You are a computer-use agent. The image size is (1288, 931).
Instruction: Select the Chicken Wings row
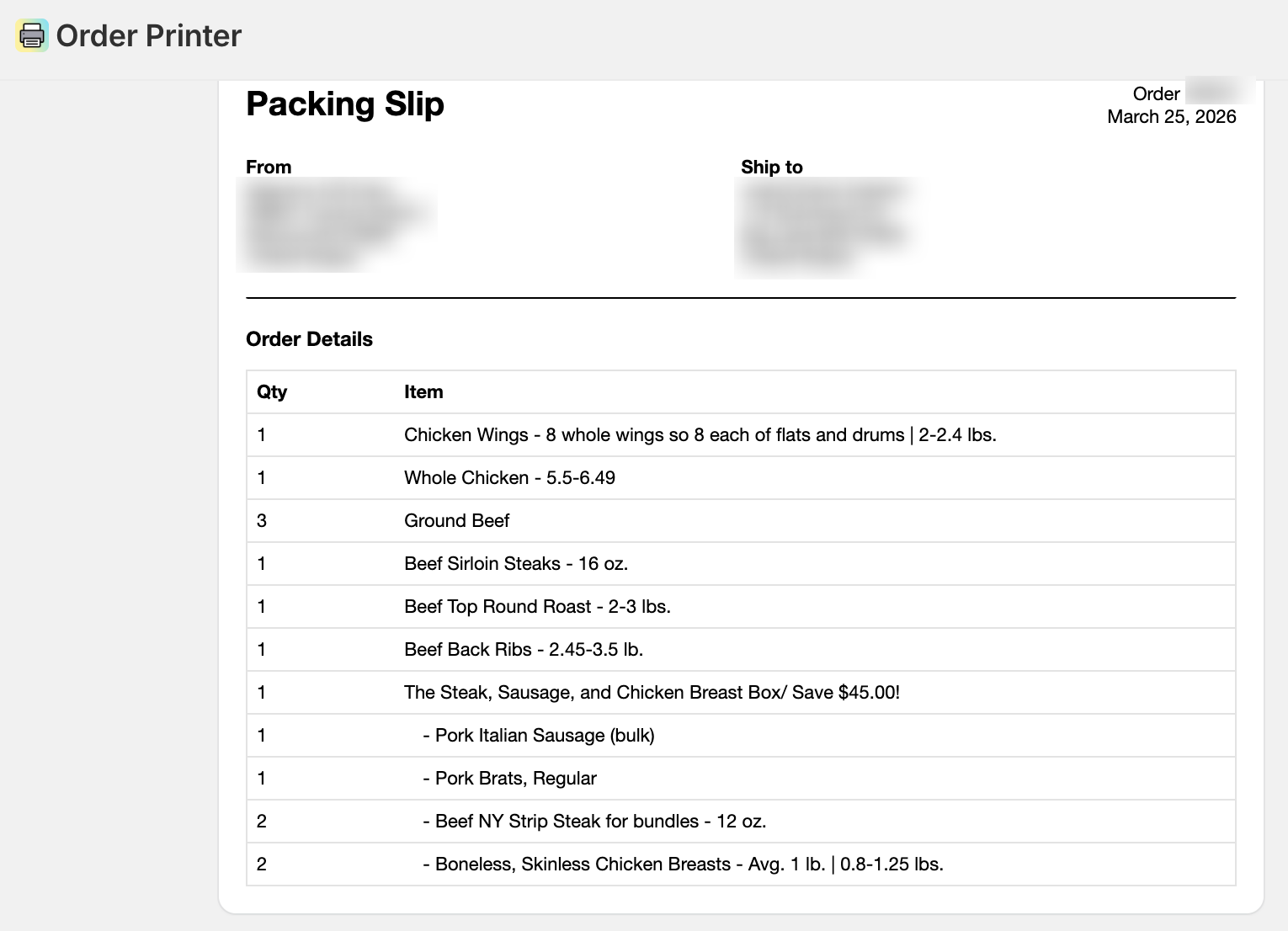coord(700,435)
